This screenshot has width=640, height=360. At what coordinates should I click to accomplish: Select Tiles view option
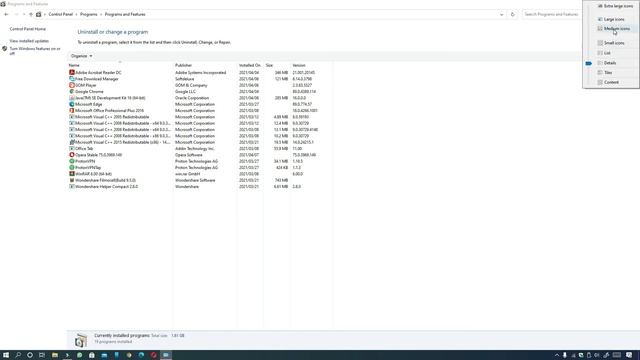click(x=604, y=73)
